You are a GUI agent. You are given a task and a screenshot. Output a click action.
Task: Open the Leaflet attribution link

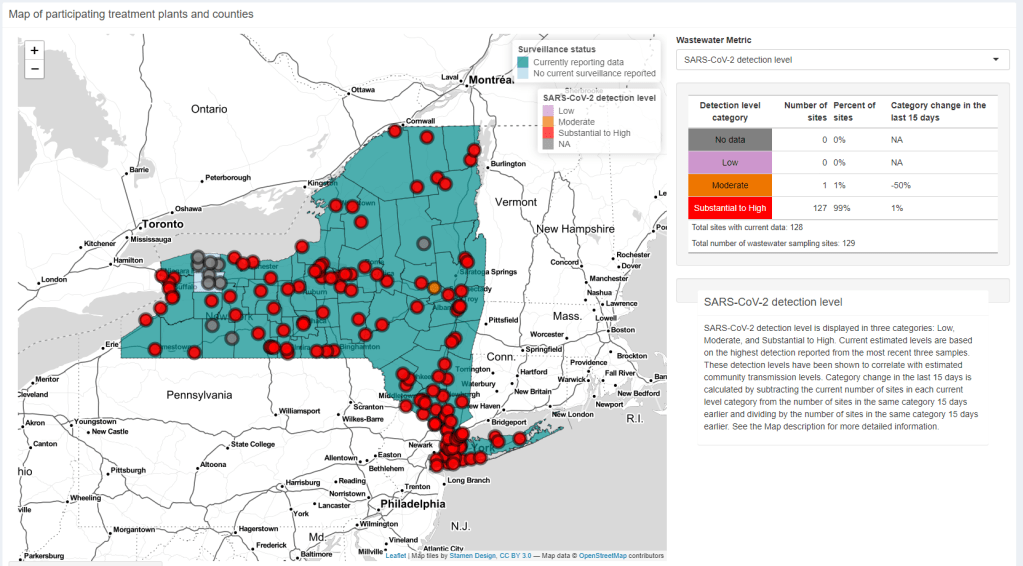(396, 555)
